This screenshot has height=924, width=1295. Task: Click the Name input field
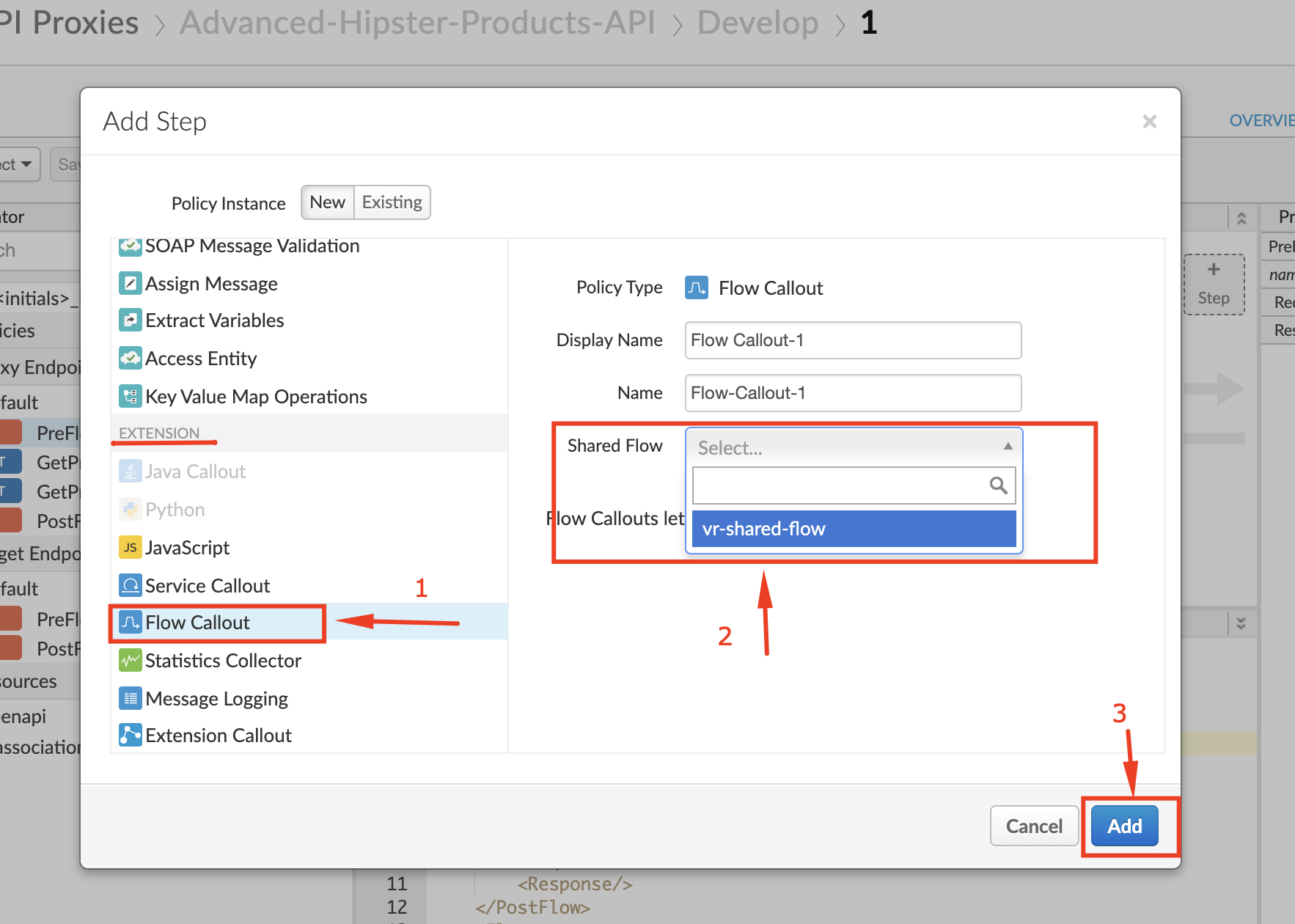[853, 393]
